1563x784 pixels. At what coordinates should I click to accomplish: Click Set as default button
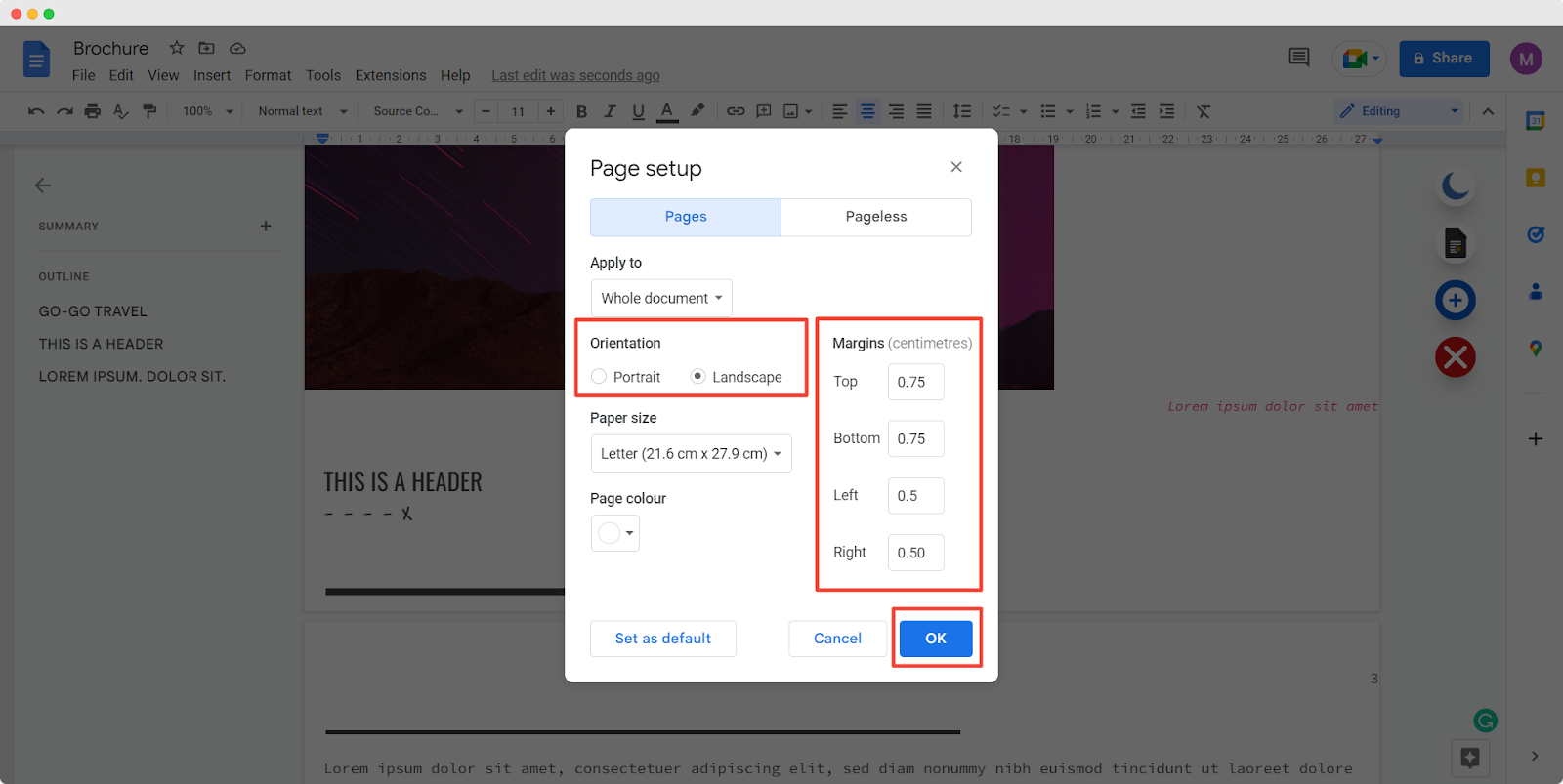pyautogui.click(x=663, y=639)
